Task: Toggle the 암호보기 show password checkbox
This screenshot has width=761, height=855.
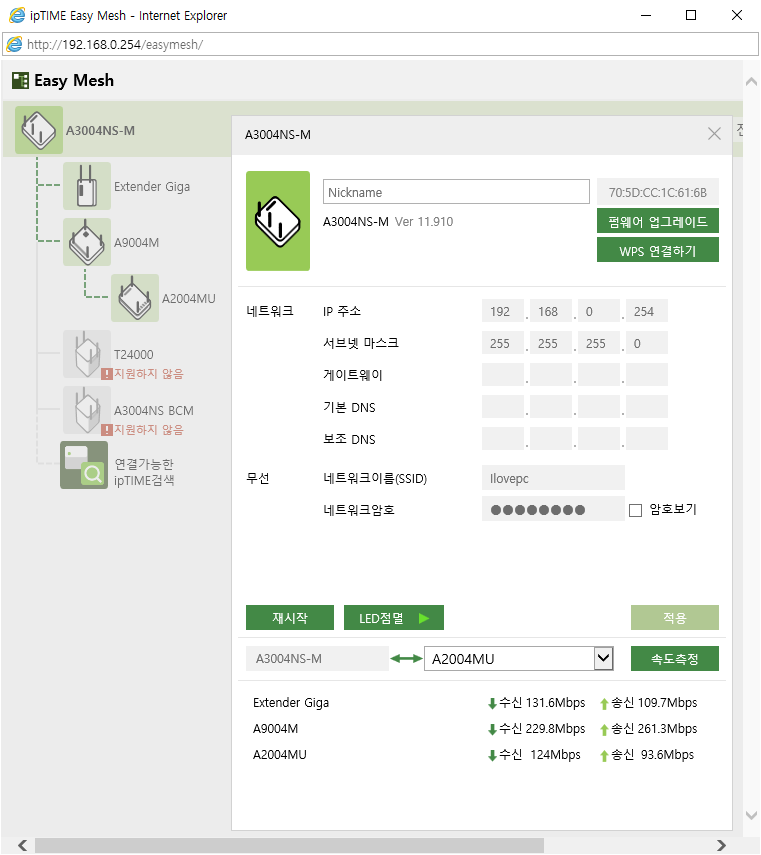Action: tap(635, 510)
